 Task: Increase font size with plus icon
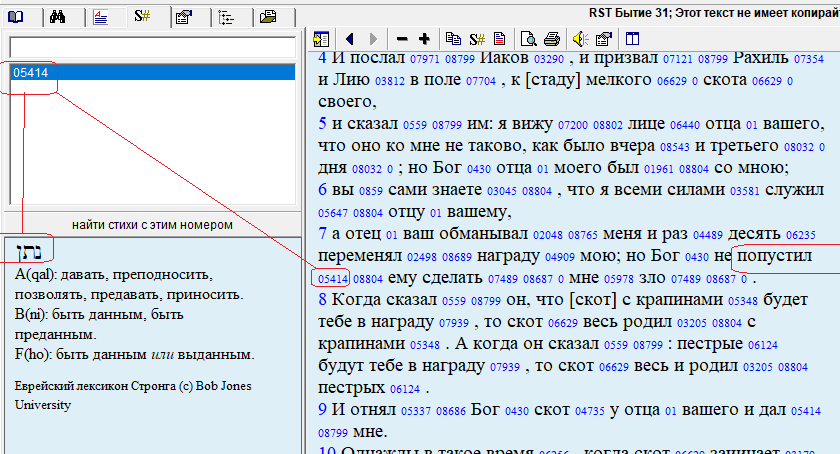click(x=424, y=39)
